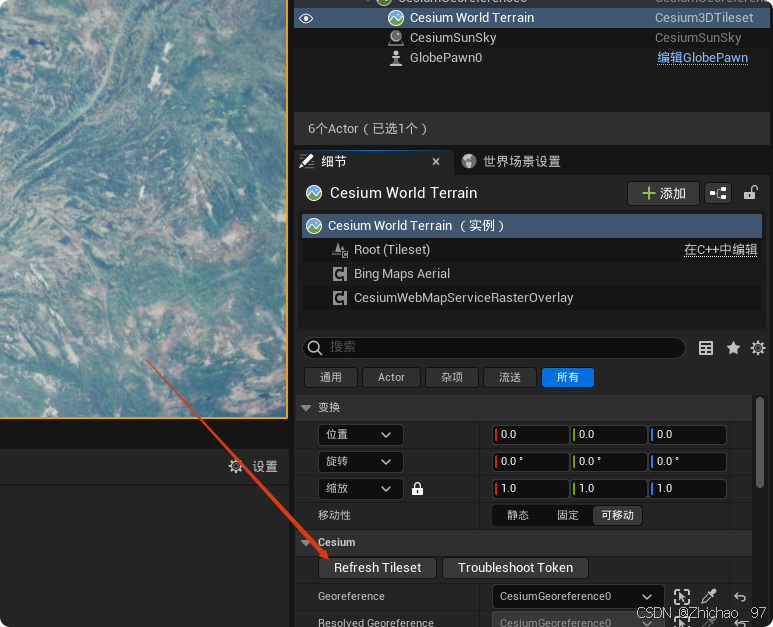This screenshot has height=627, width=773.
Task: Click the 旋转 Z value field
Action: click(687, 462)
